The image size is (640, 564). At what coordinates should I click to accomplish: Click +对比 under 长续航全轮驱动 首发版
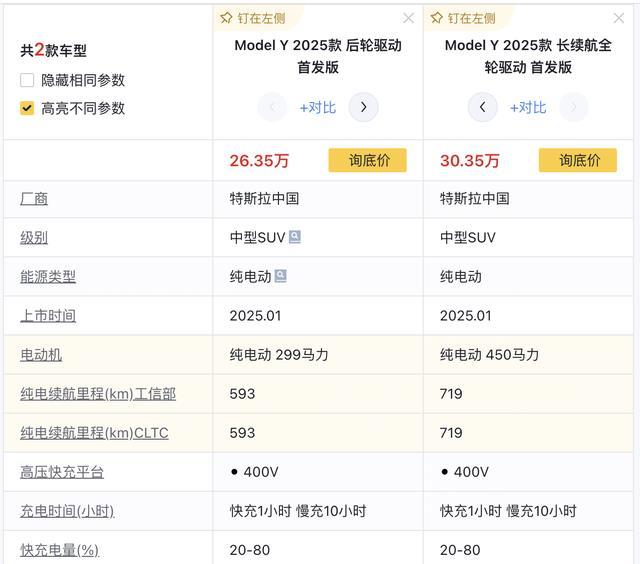point(528,108)
